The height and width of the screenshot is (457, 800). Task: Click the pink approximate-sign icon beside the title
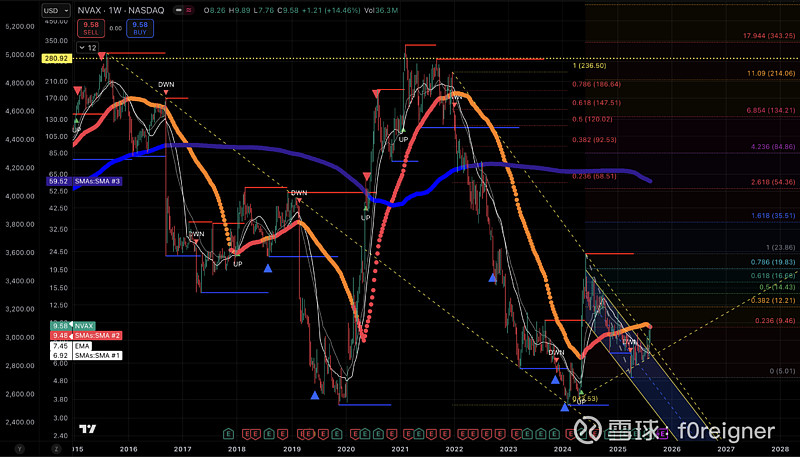coord(188,10)
